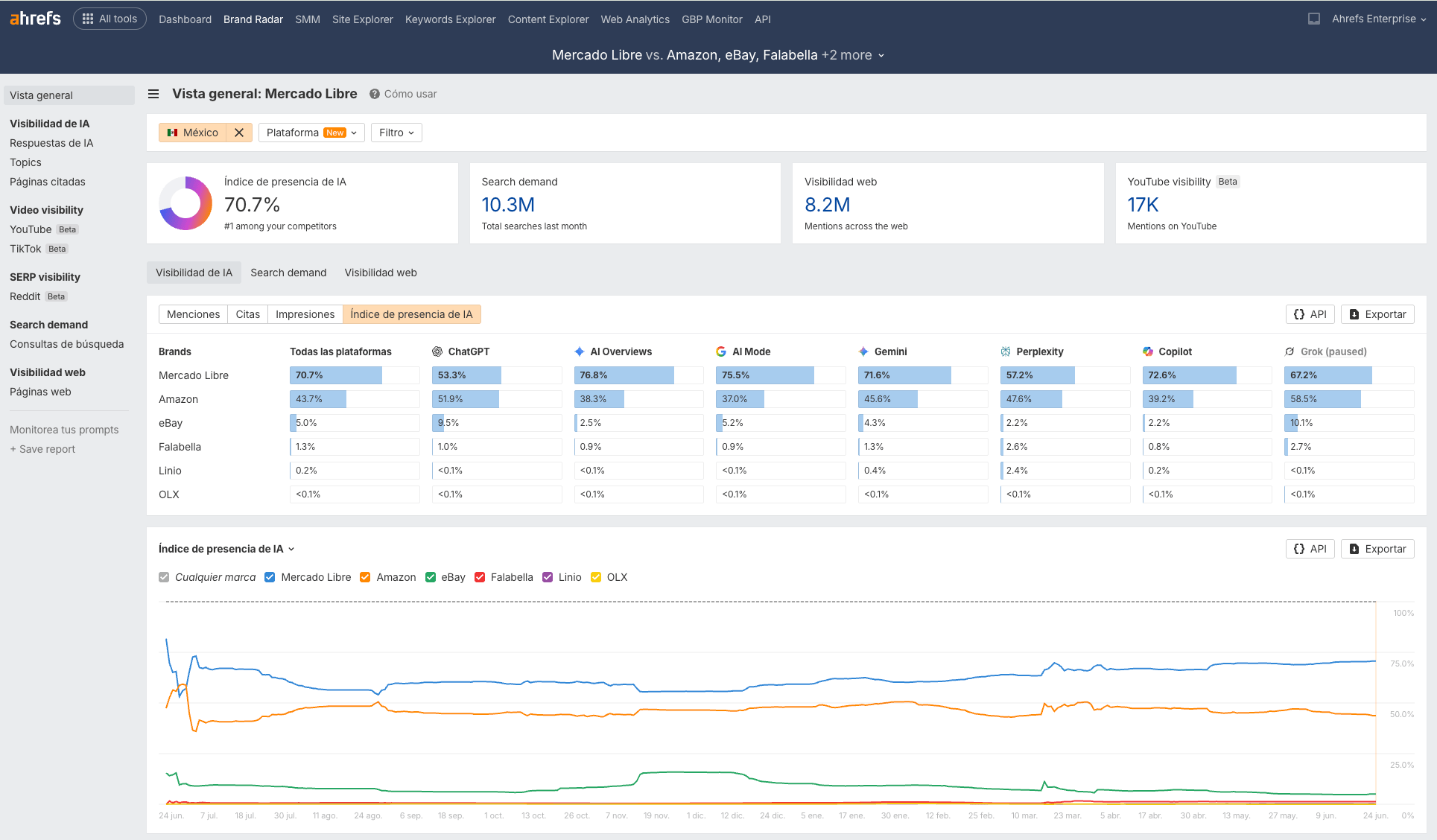Click the screen icon beside Ahrefs Enterprise
The height and width of the screenshot is (840, 1437).
point(1314,19)
